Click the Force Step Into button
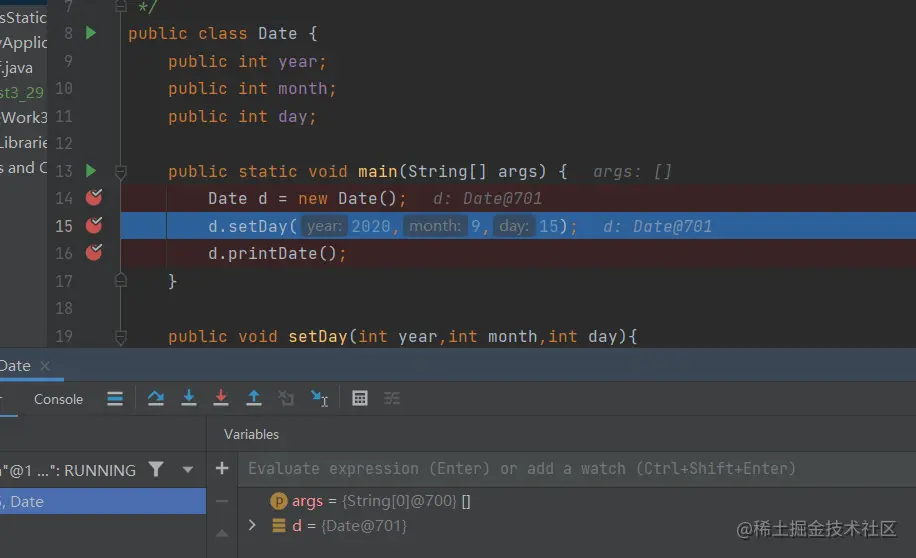This screenshot has width=916, height=558. click(x=221, y=398)
